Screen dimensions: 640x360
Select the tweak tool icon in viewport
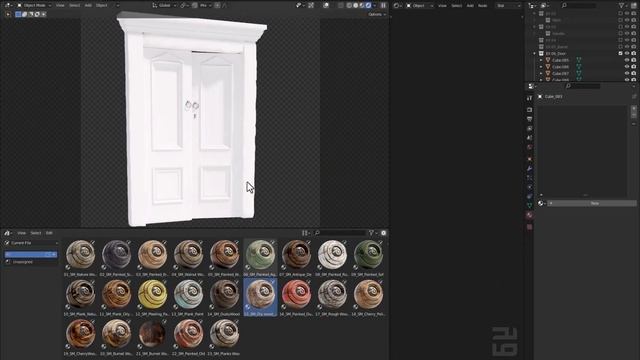click(8, 14)
